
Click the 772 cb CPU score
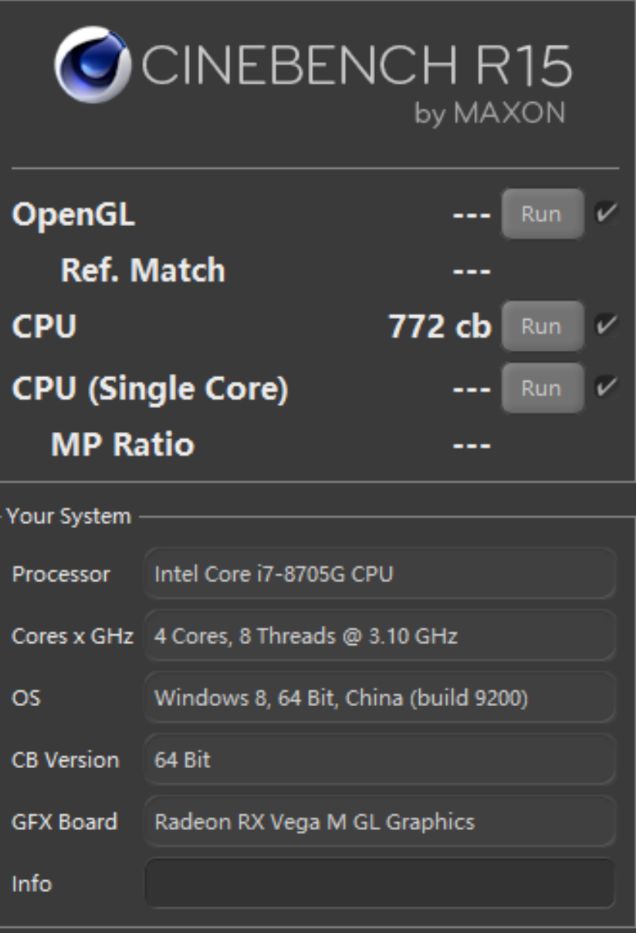click(439, 326)
